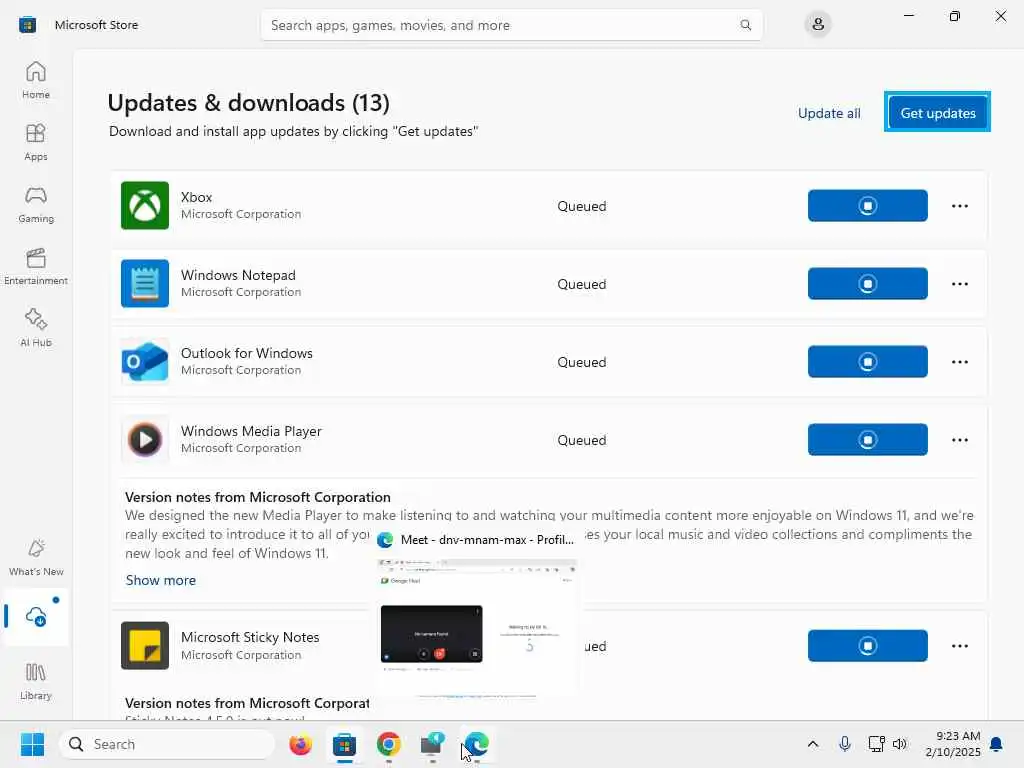Open the taskbar app left of Edge
Screen dimensions: 1024x768
click(432, 744)
